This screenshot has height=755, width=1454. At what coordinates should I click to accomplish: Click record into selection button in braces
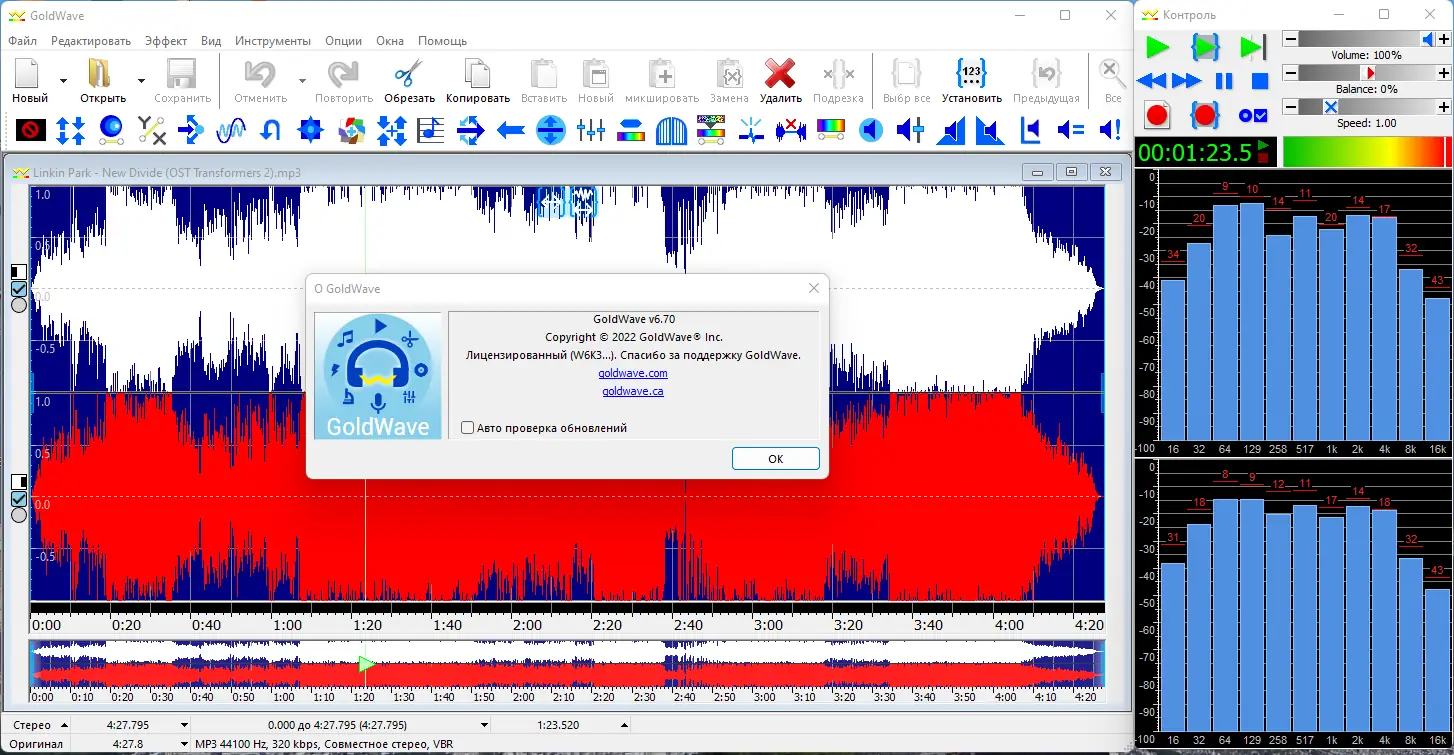(x=1205, y=115)
